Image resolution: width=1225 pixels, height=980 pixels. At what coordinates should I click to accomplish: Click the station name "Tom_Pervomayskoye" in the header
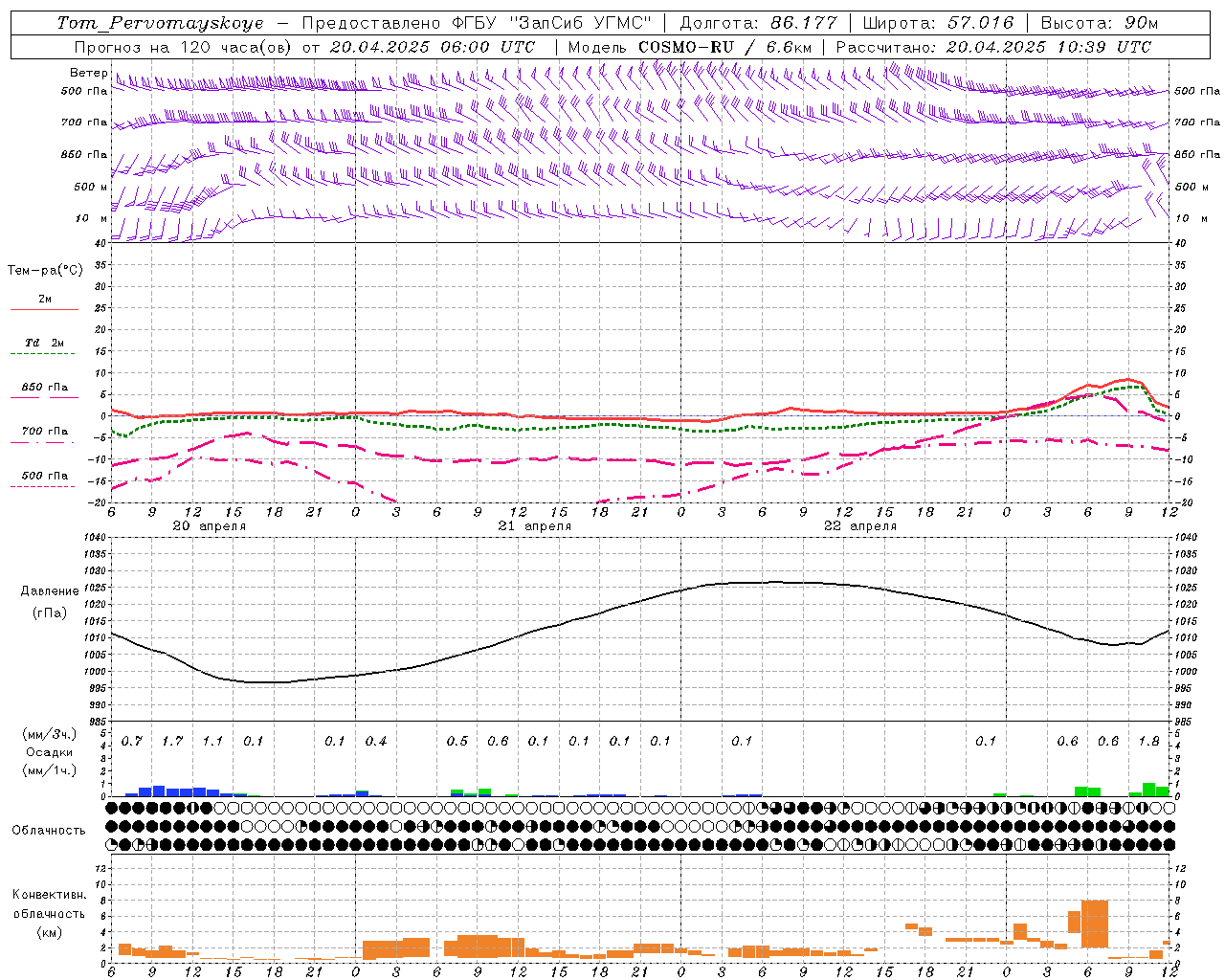(160, 23)
